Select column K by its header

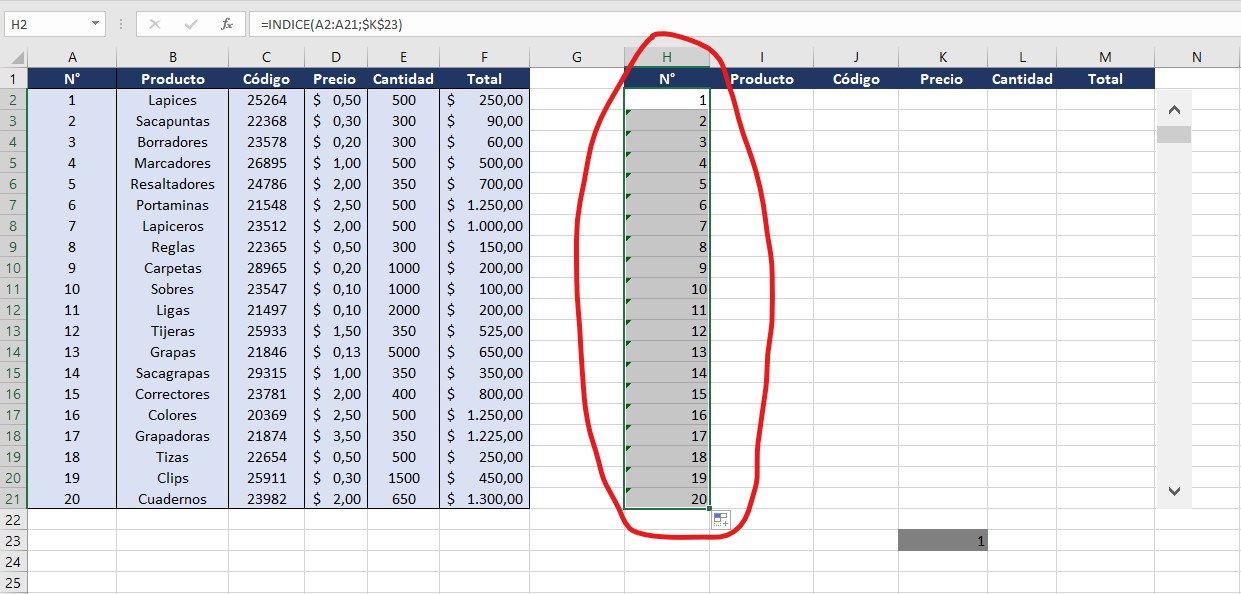(x=942, y=57)
